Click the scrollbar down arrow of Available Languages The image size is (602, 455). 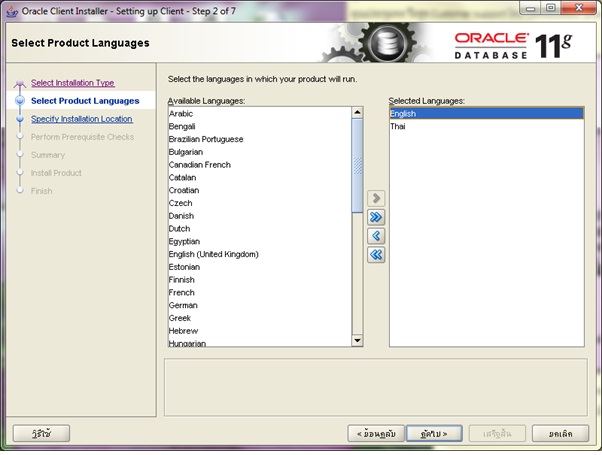coord(357,340)
